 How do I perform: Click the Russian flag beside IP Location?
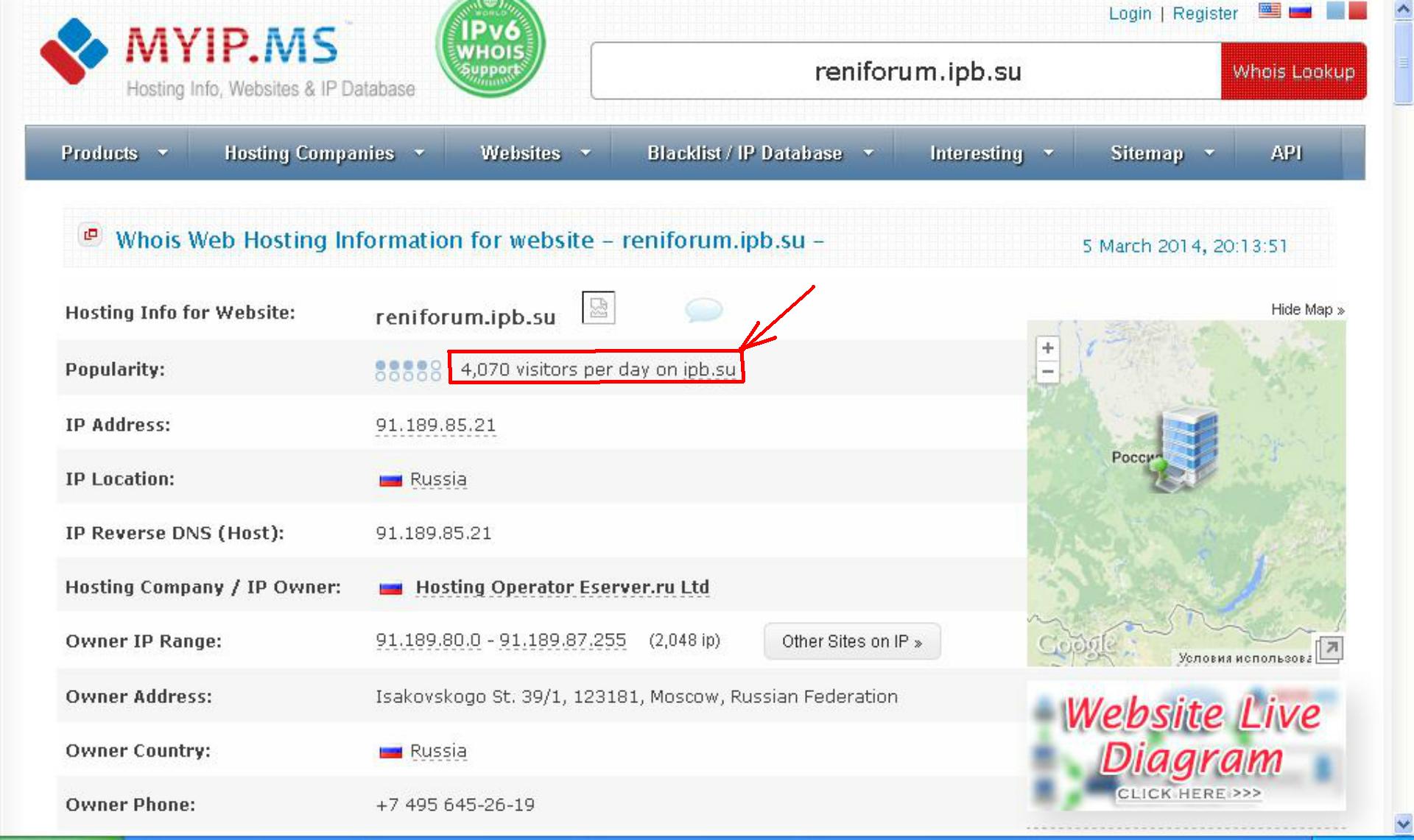[390, 480]
